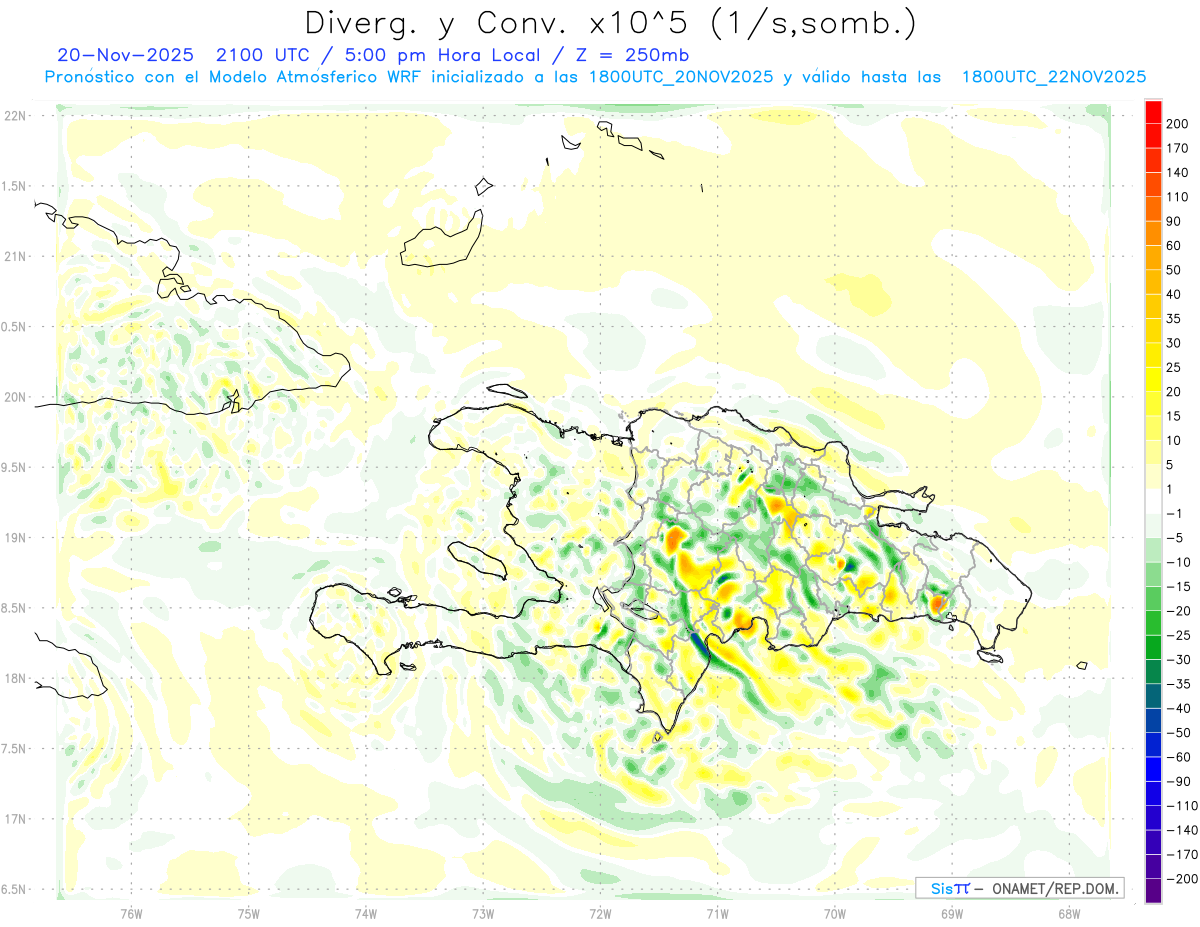Viewport: 1200px width, 927px height.
Task: Click the 6.5N latitude label
Action: pyautogui.click(x=14, y=890)
